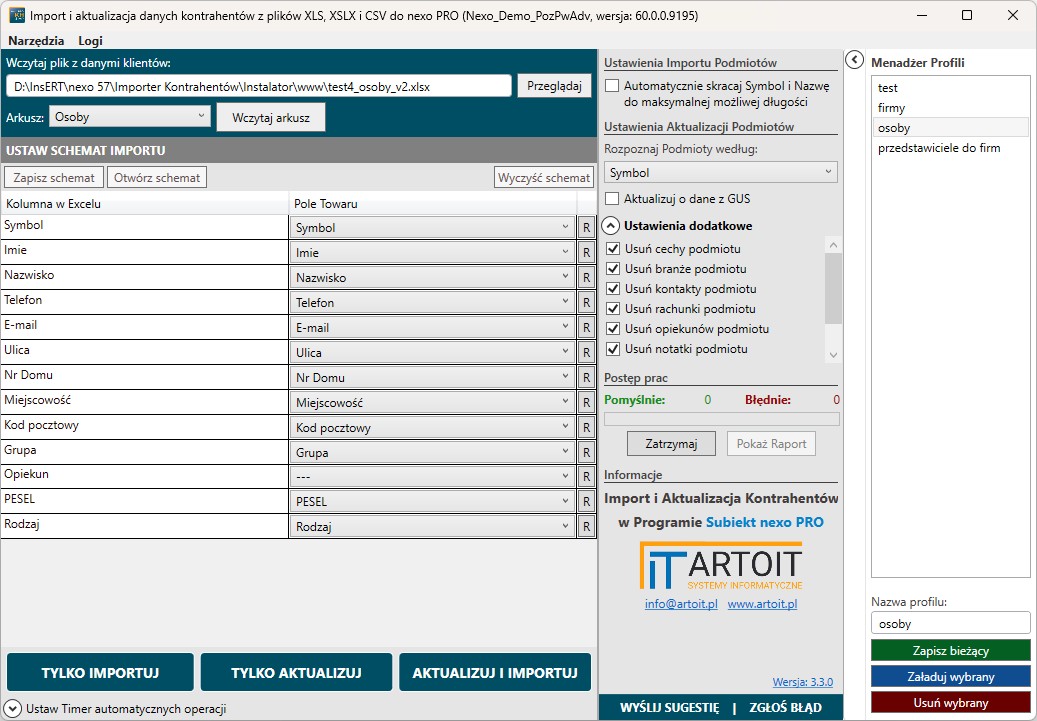Screen dimensions: 1037x721
Task: Uncheck Usuń cechy podmiotu
Action: (x=613, y=249)
